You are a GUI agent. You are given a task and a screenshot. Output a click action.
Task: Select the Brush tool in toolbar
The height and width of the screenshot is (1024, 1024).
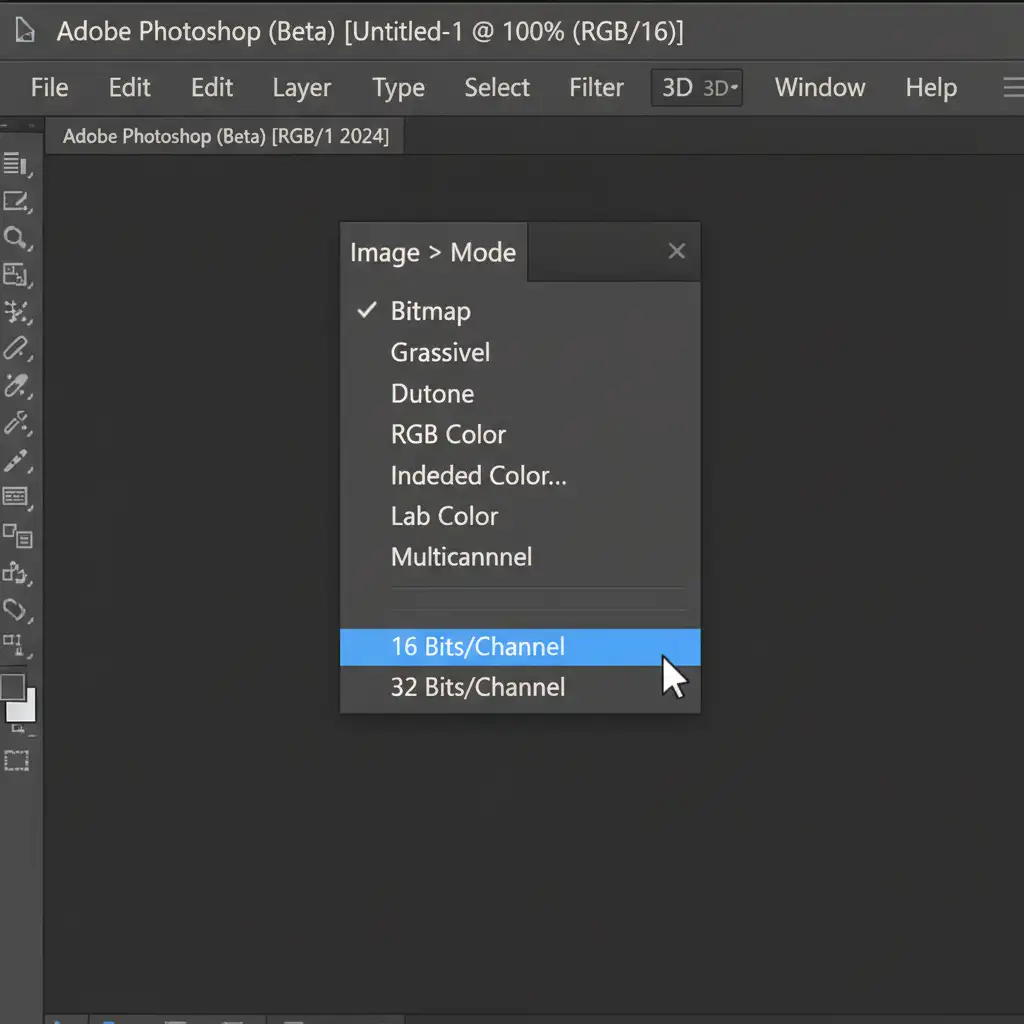click(16, 460)
